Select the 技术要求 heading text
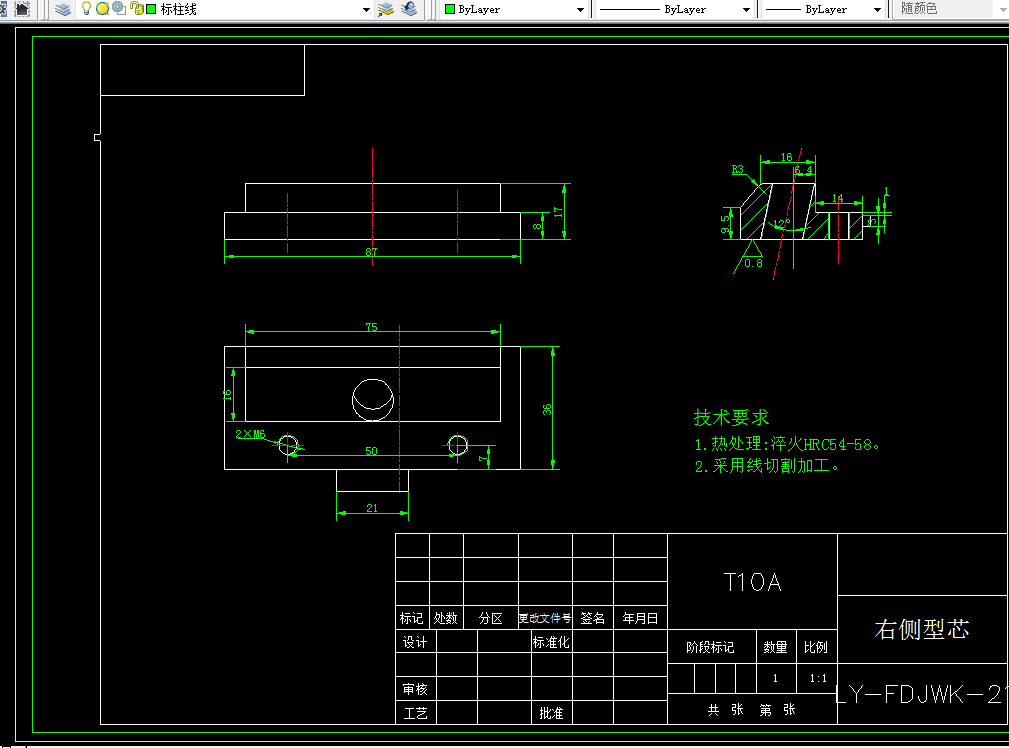This screenshot has height=748, width=1009. (731, 417)
